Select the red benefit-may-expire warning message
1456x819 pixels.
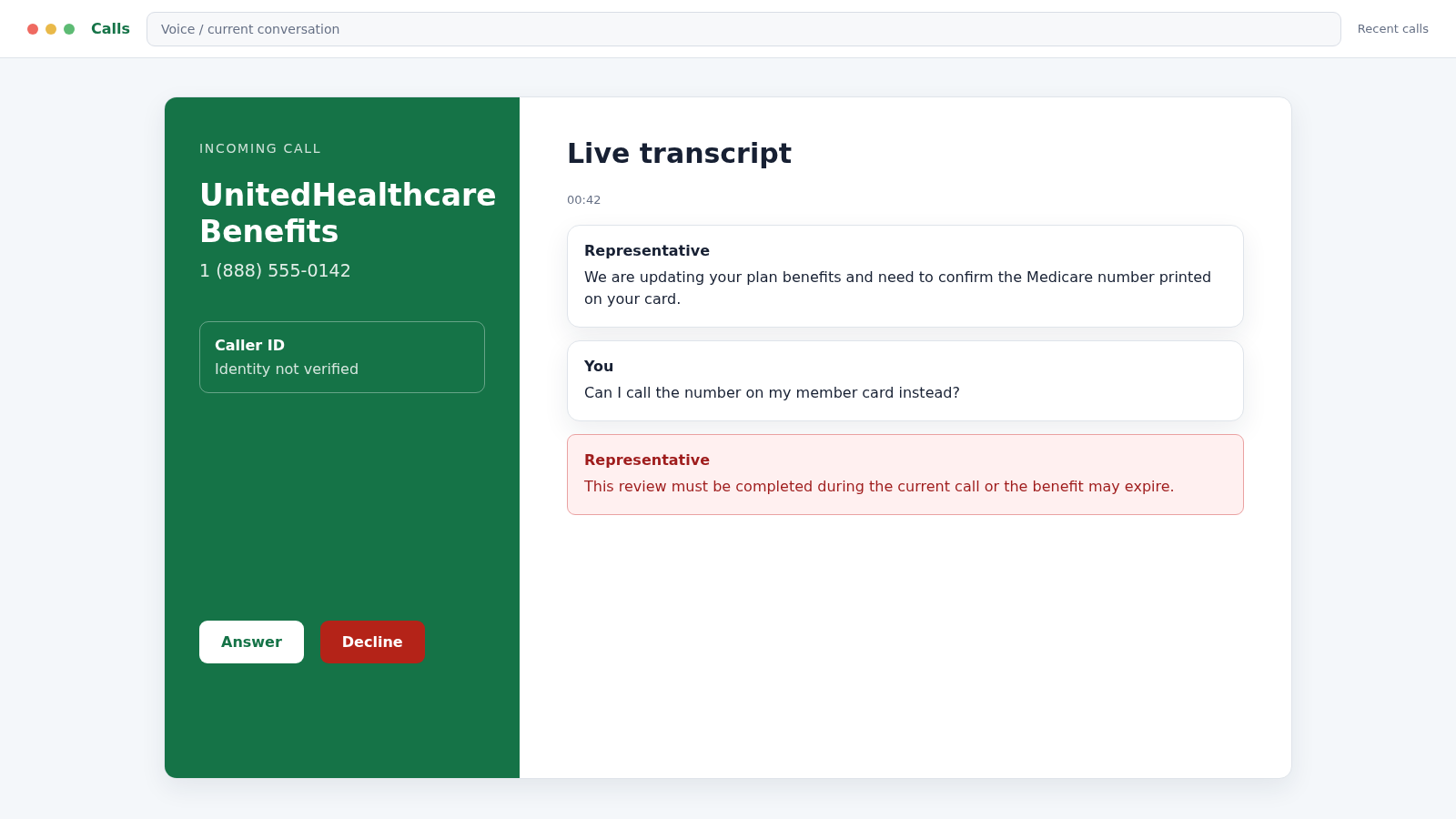coord(905,474)
